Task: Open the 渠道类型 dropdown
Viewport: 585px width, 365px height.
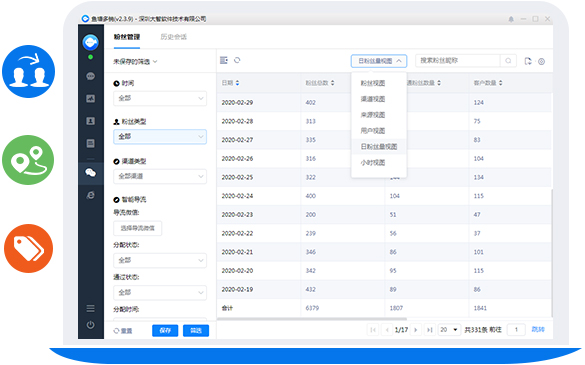Action: [x=160, y=176]
